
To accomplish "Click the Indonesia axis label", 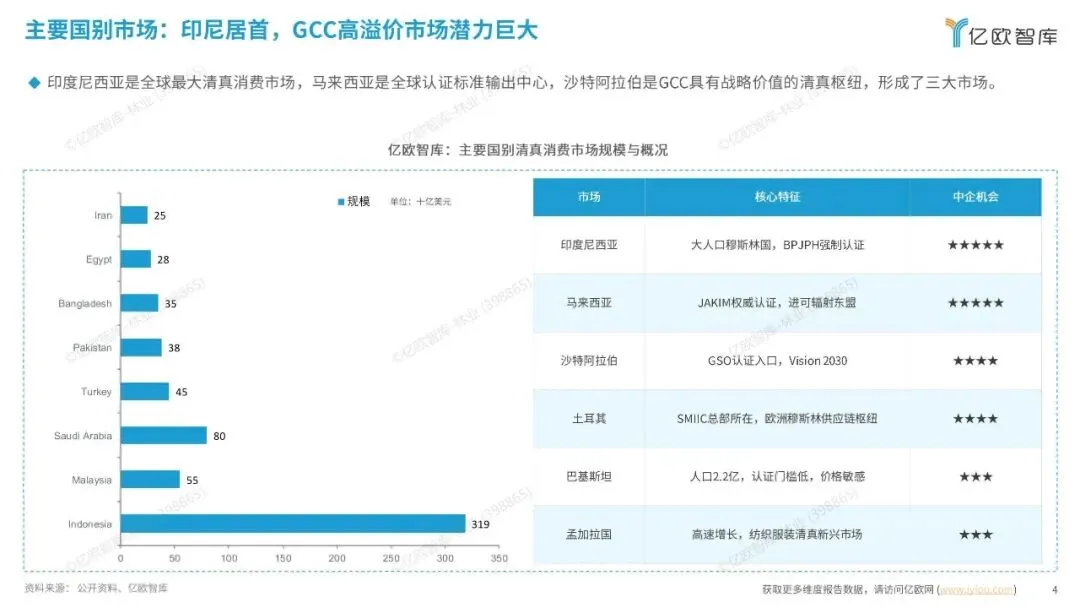I will tap(90, 525).
